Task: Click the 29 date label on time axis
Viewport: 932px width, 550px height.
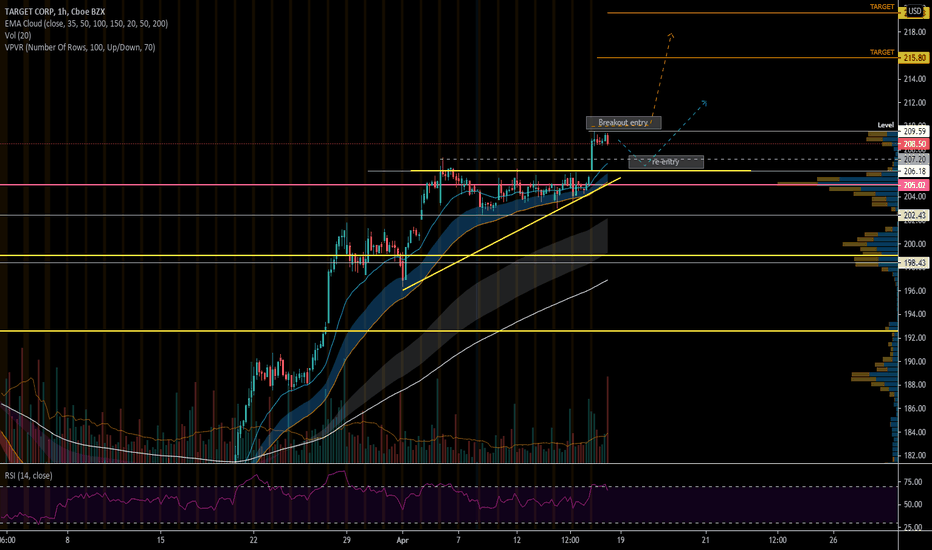Action: (347, 540)
